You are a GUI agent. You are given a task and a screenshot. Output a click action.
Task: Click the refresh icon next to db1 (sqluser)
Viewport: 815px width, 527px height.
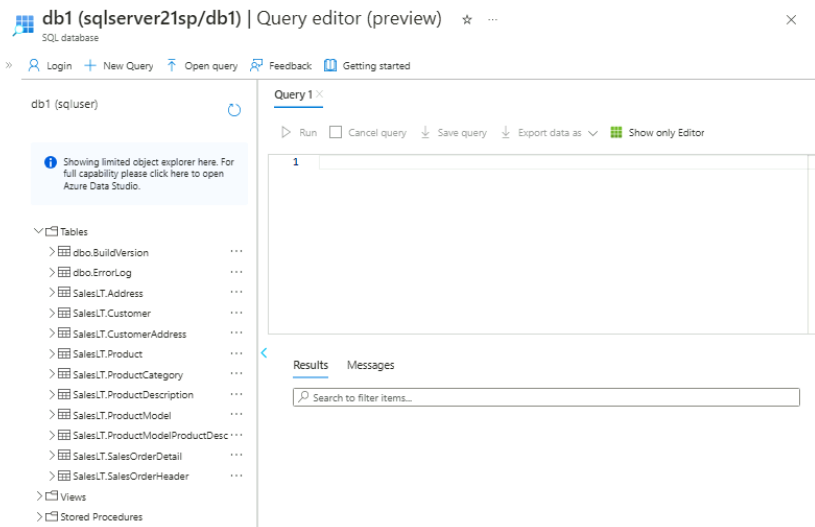tap(235, 110)
